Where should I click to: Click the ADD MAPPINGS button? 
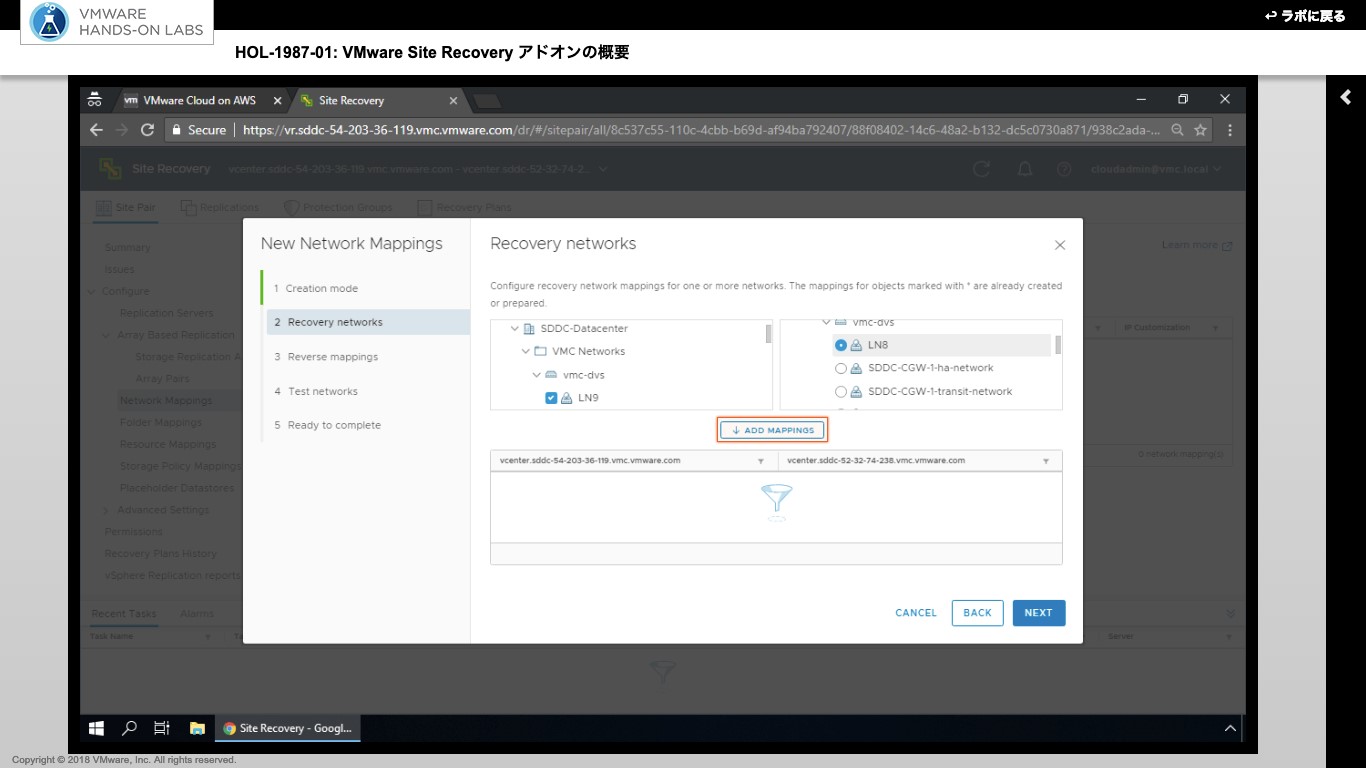(773, 430)
